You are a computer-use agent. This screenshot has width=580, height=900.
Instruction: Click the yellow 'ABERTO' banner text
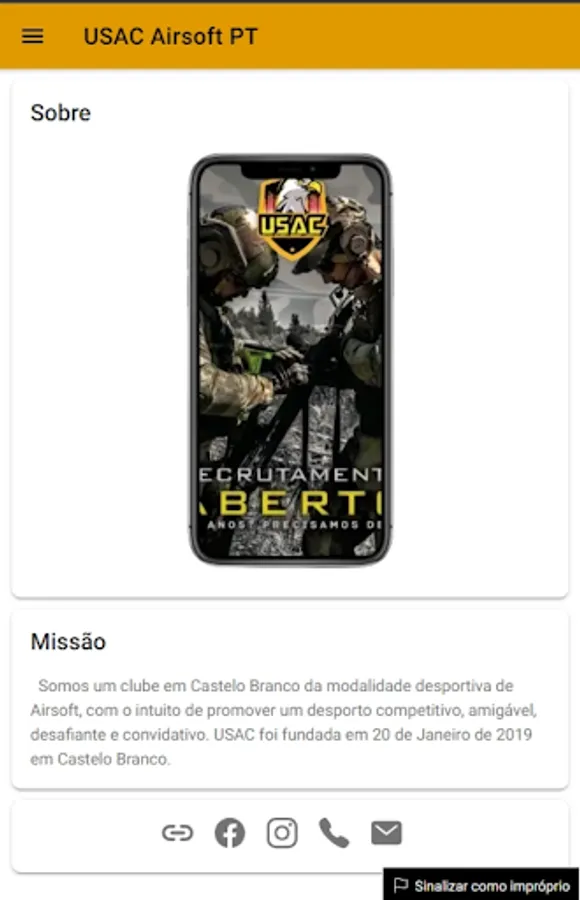[291, 503]
